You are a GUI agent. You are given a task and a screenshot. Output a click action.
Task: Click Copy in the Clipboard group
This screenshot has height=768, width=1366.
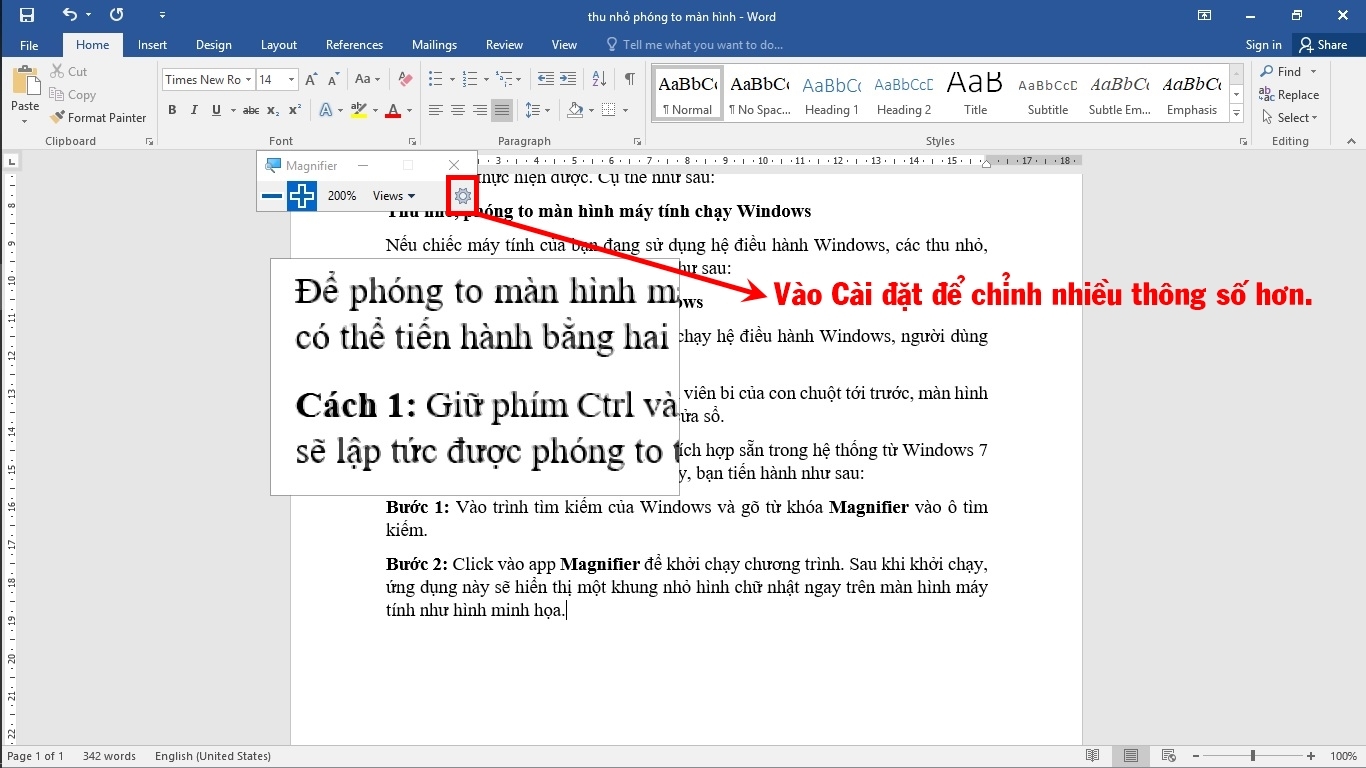tap(72, 95)
